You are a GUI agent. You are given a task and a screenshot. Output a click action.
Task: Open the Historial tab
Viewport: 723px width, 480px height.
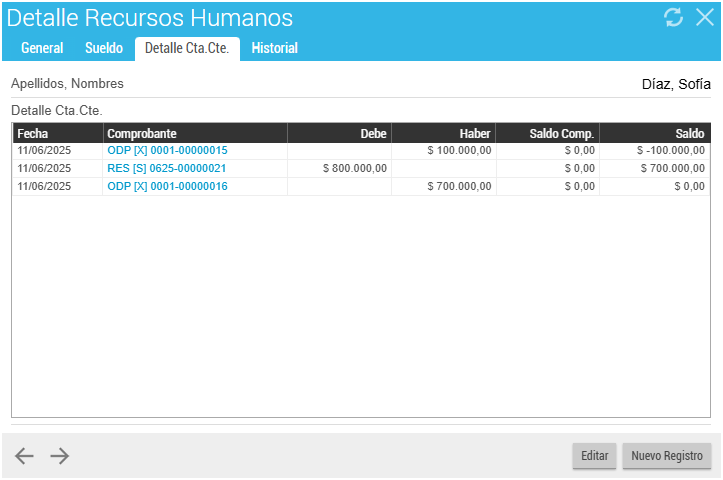[274, 48]
